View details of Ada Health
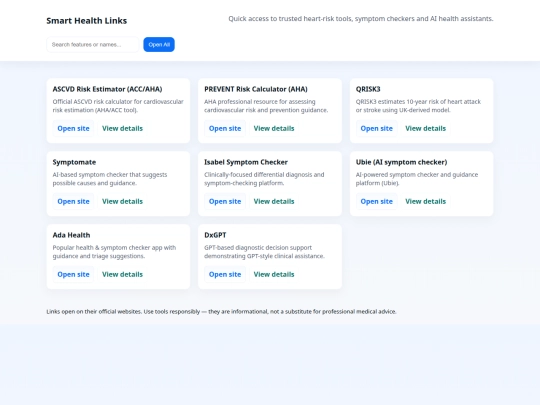Viewport: 540px width, 405px height. [122, 274]
